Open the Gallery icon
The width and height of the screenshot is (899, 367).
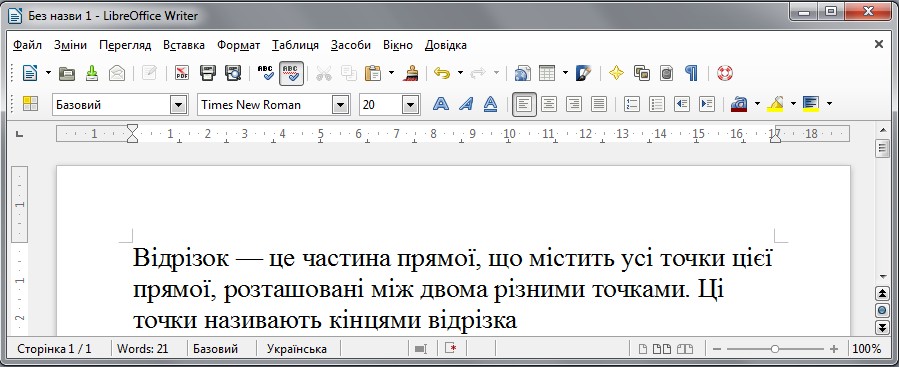tap(642, 73)
